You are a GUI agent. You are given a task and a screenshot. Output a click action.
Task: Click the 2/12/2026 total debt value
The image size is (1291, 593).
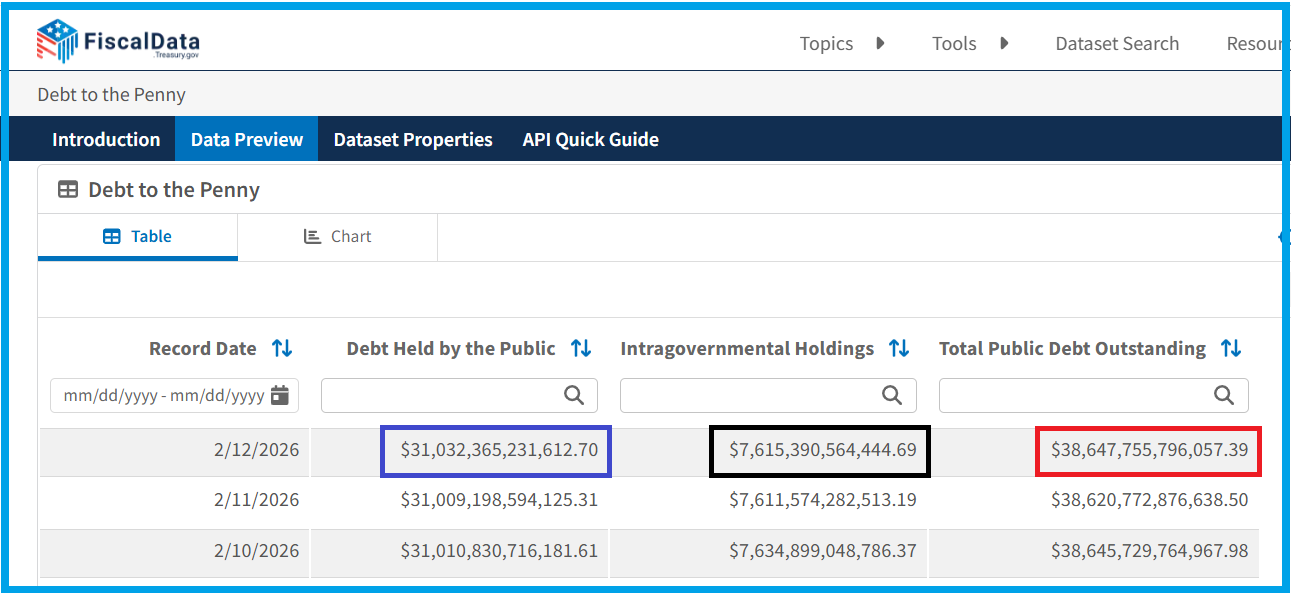[1148, 450]
